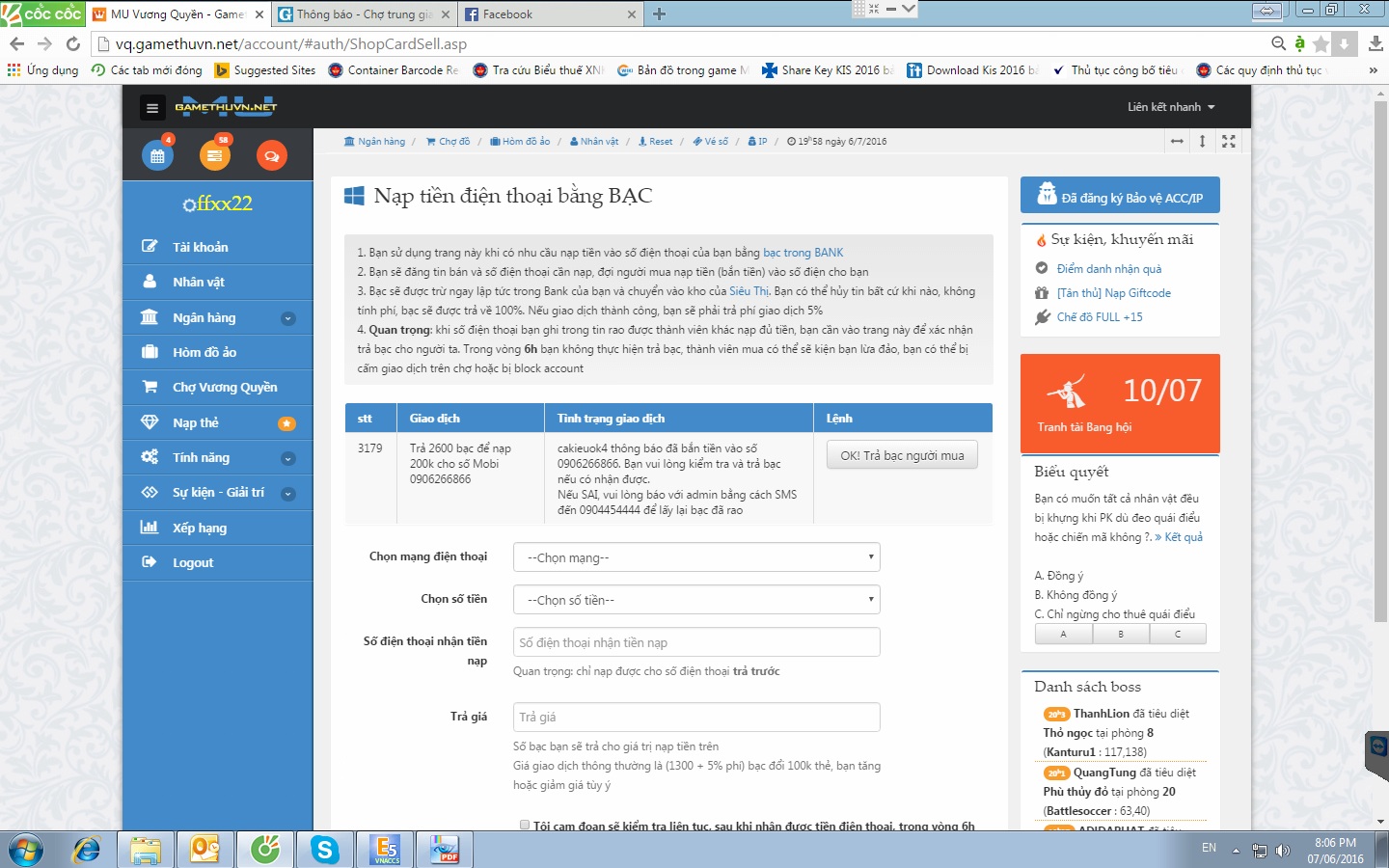Screen dimensions: 1389x868
Task: Select poll answer button A
Action: (1063, 634)
